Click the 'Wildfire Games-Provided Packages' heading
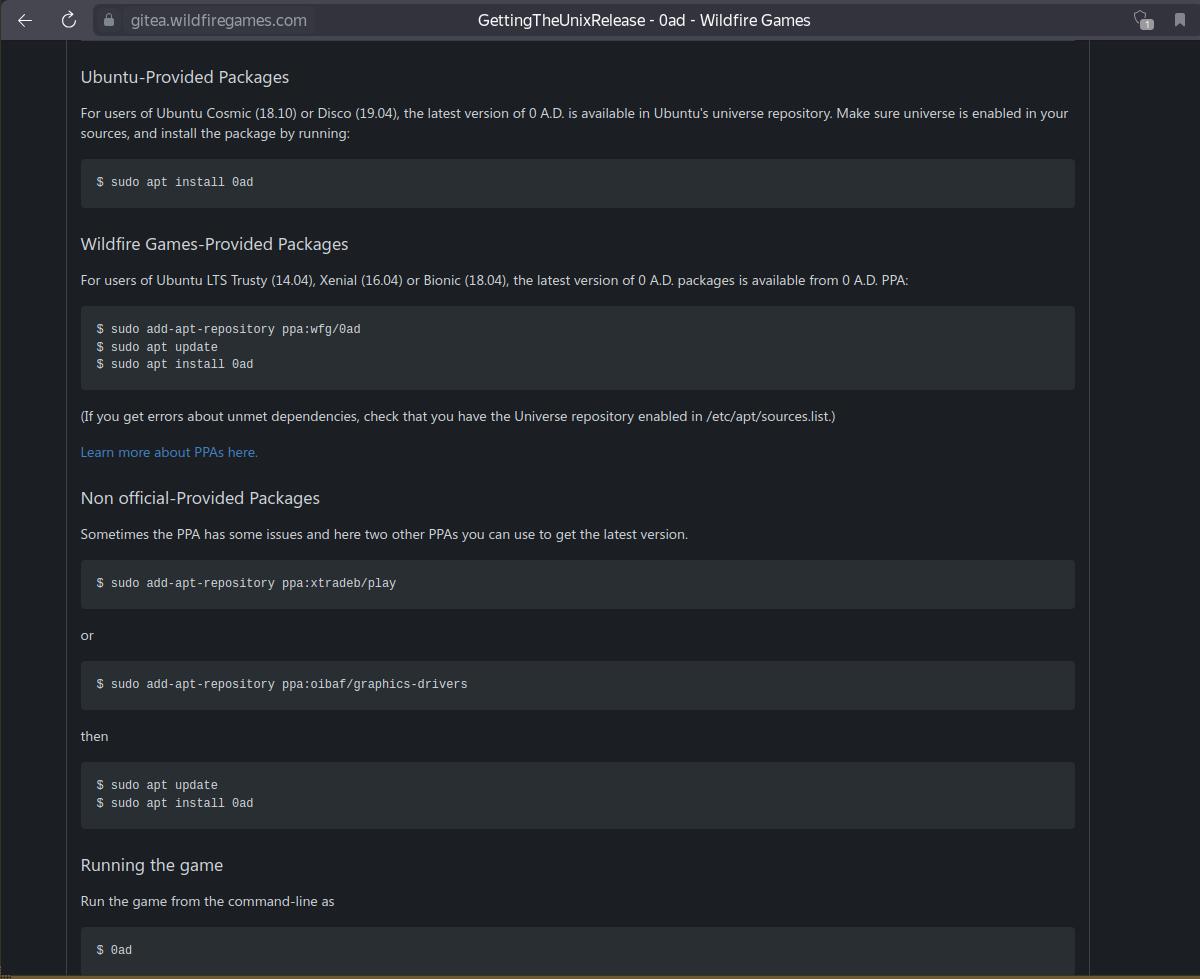 [214, 244]
